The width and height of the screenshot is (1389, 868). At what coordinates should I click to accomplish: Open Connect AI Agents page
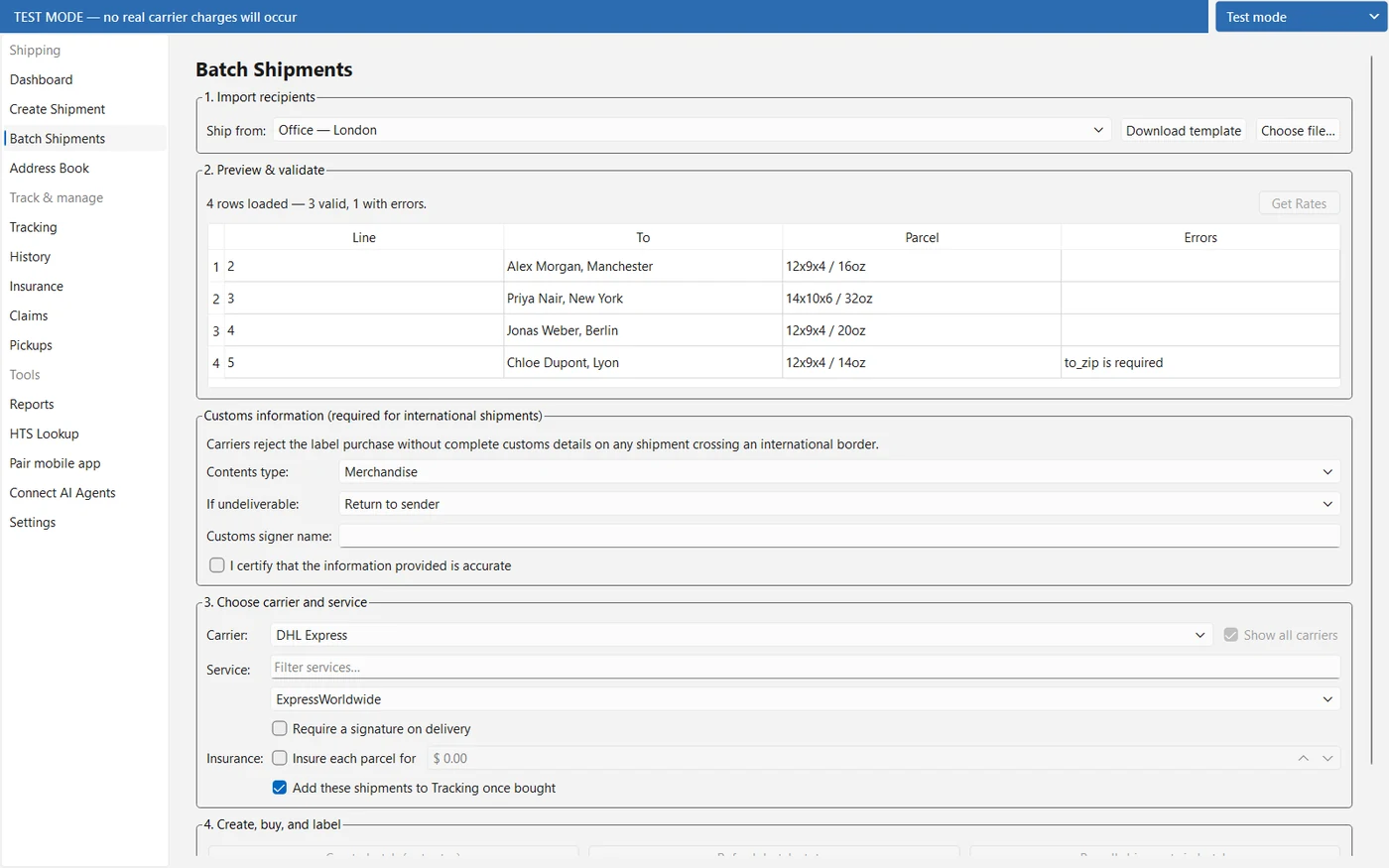84,493
